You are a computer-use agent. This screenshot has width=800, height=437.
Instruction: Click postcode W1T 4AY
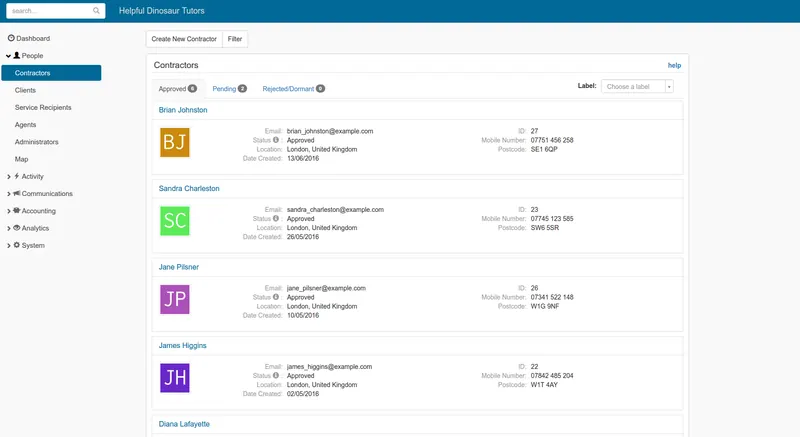pos(544,385)
